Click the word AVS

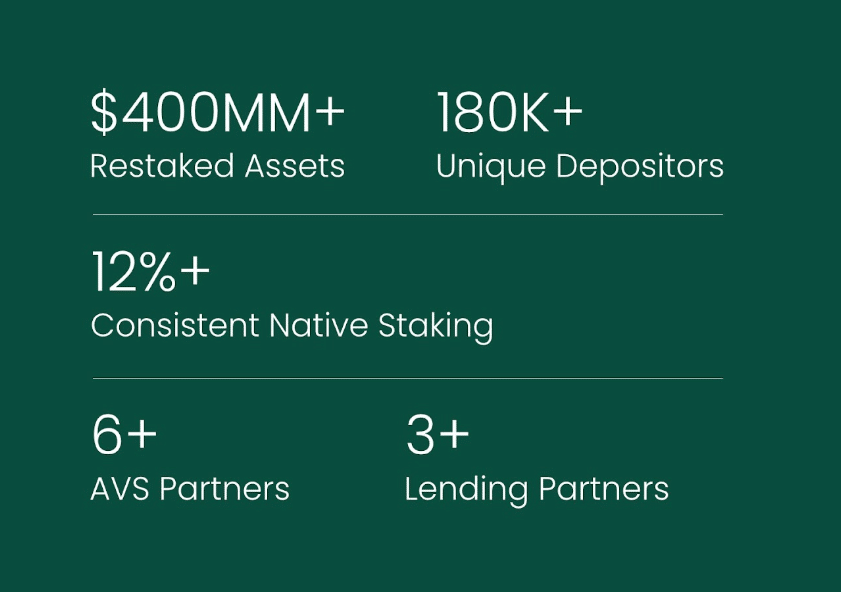pyautogui.click(x=120, y=489)
